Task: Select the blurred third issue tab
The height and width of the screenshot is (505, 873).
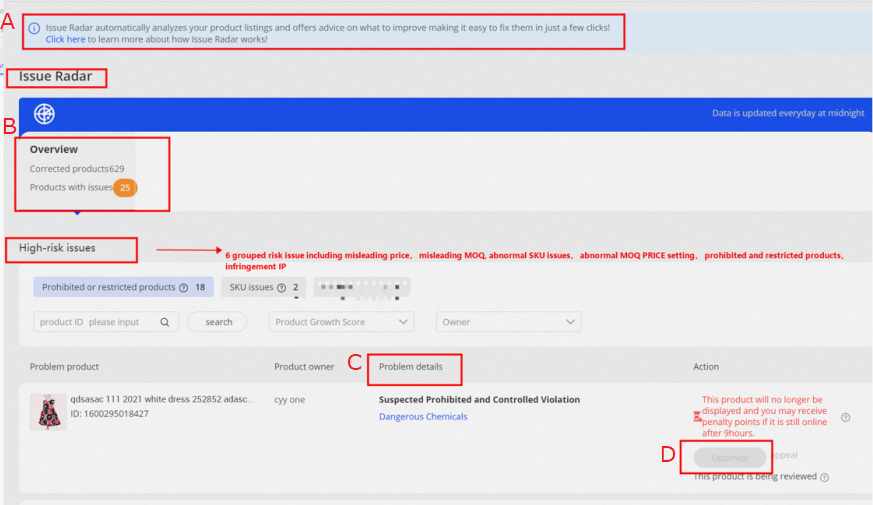Action: [x=362, y=288]
